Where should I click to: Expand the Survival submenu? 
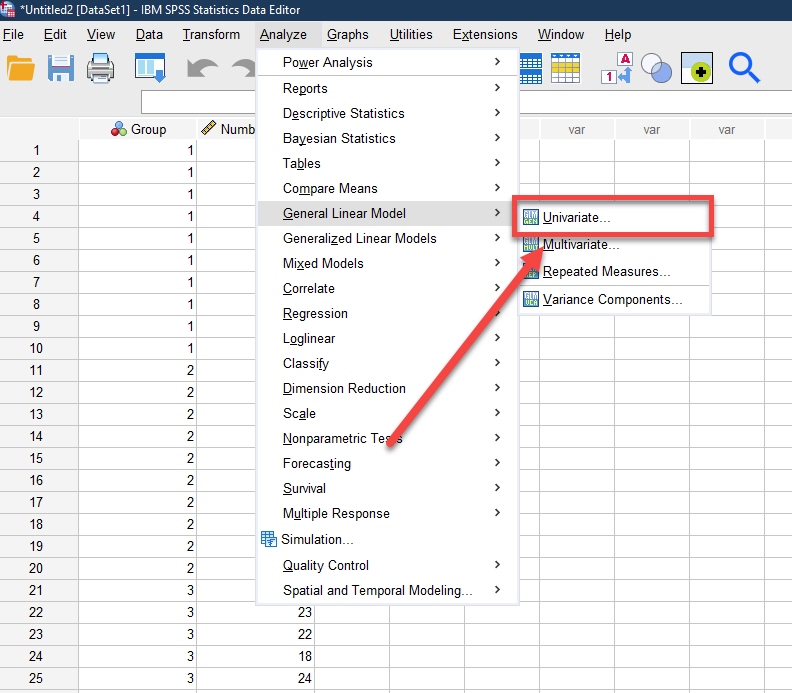[388, 488]
